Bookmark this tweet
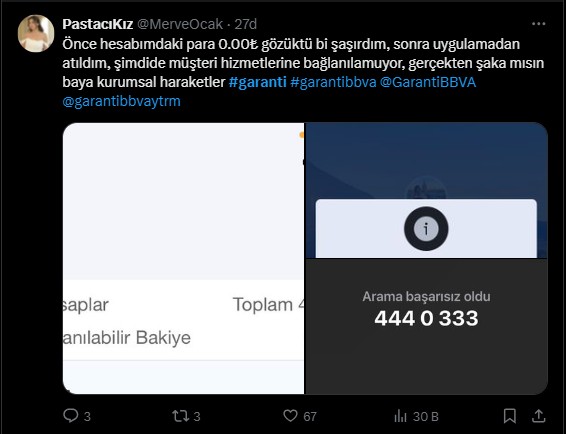566x434 pixels. (x=510, y=416)
